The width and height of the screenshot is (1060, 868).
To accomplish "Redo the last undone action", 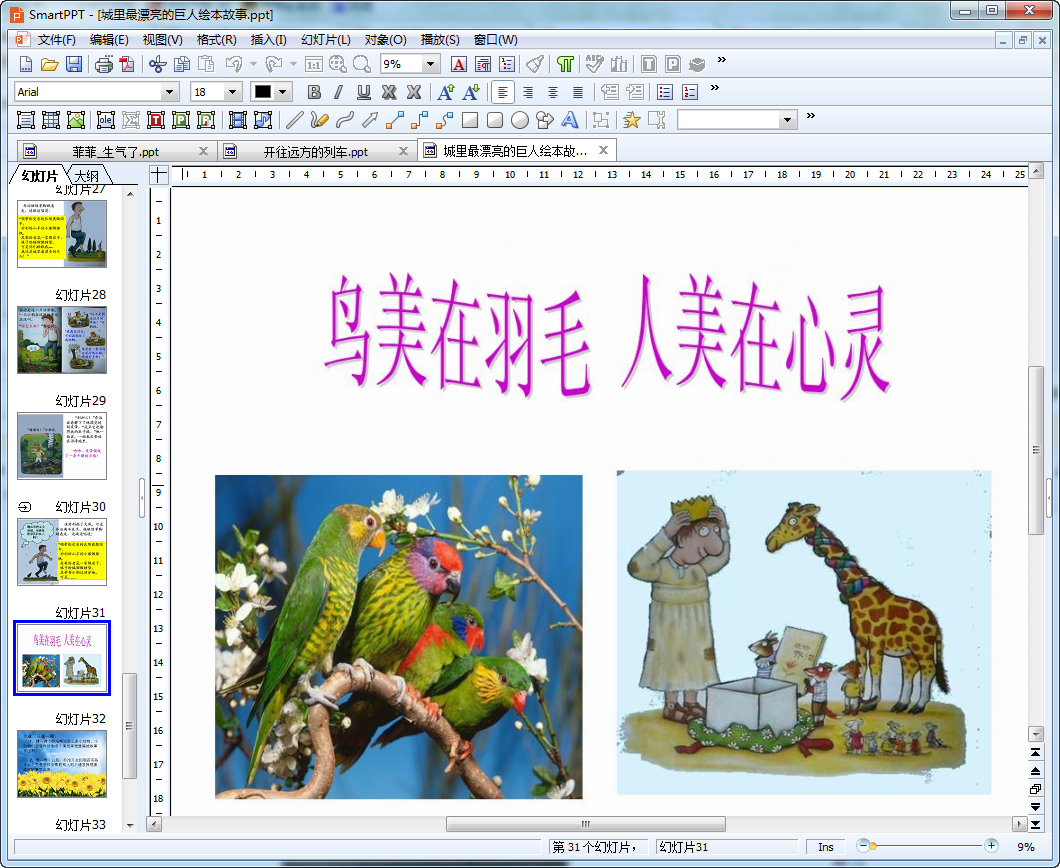I will (x=274, y=64).
